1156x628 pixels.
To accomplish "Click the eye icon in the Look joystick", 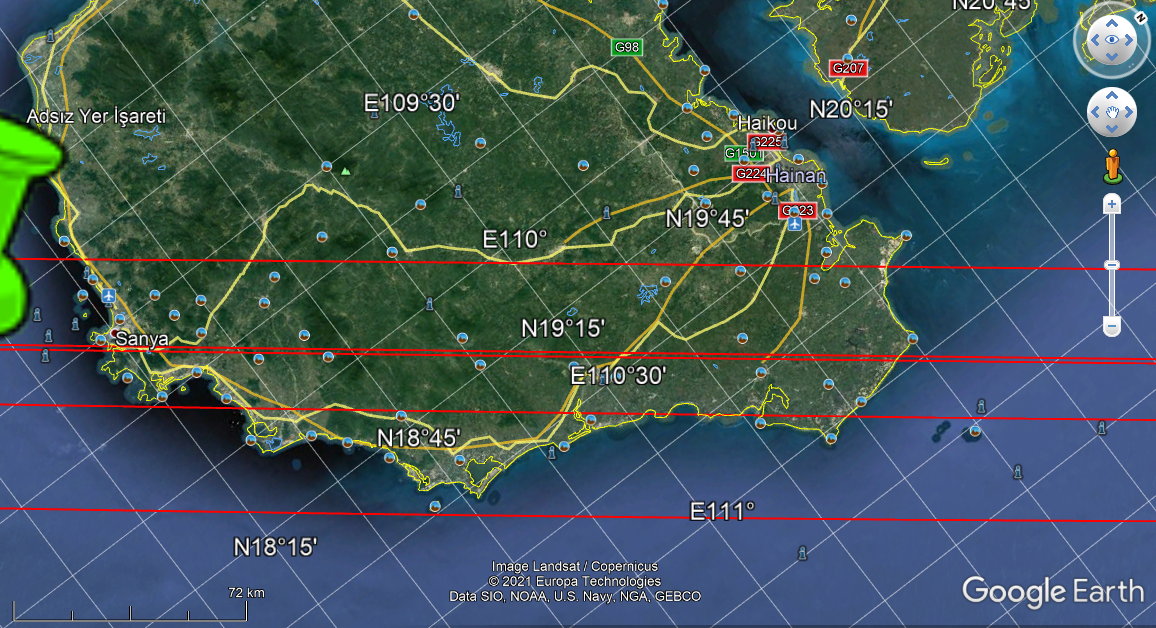I will [1112, 40].
